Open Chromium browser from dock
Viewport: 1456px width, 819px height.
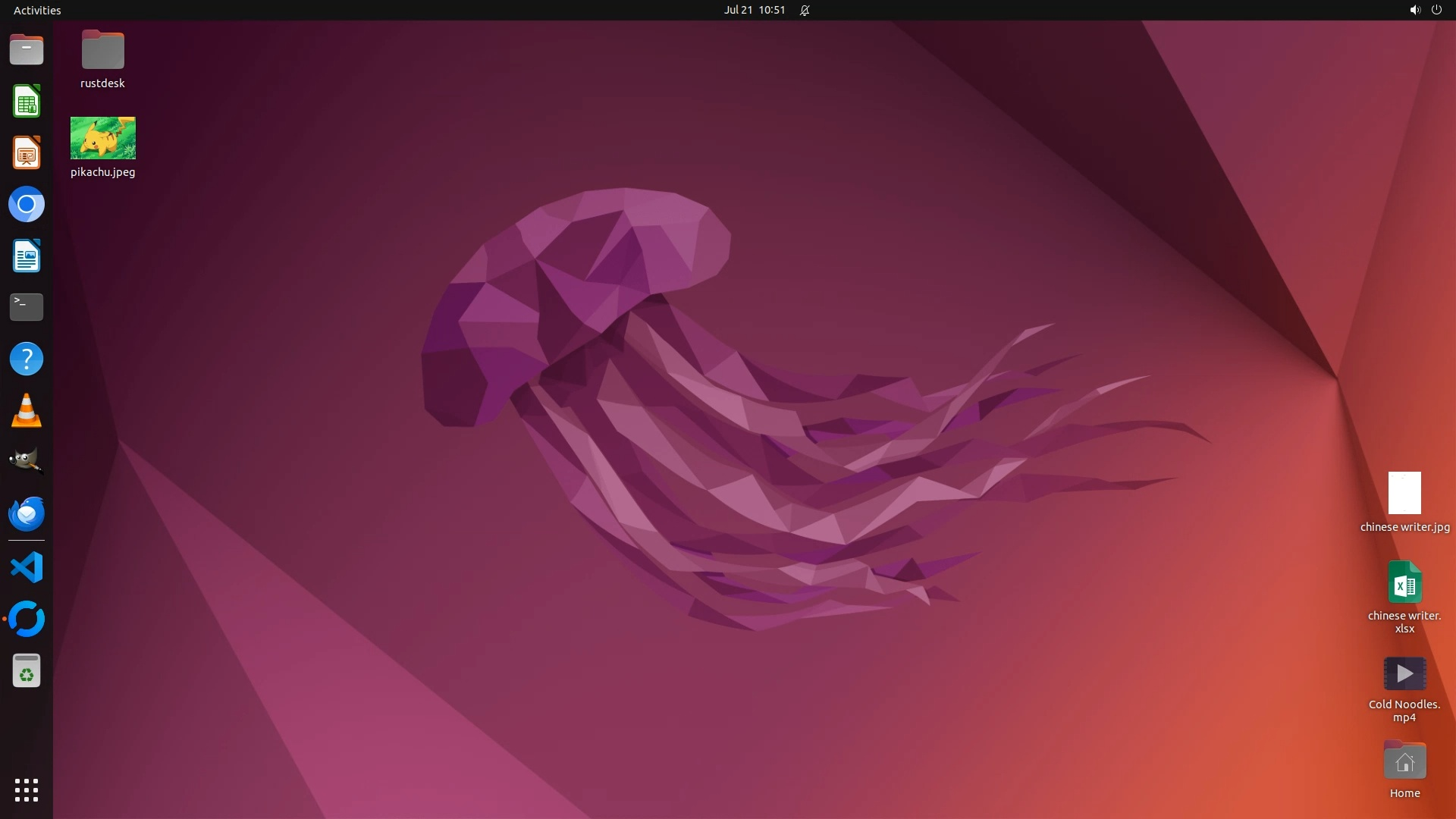click(x=27, y=205)
